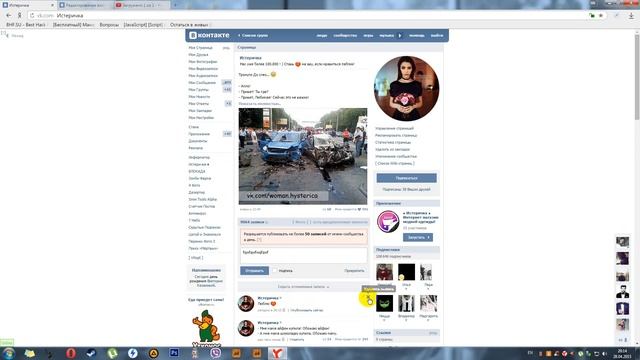The width and height of the screenshot is (640, 360).
Task: Open the orange triangle AIMP taskbar icon
Action: pos(153,353)
